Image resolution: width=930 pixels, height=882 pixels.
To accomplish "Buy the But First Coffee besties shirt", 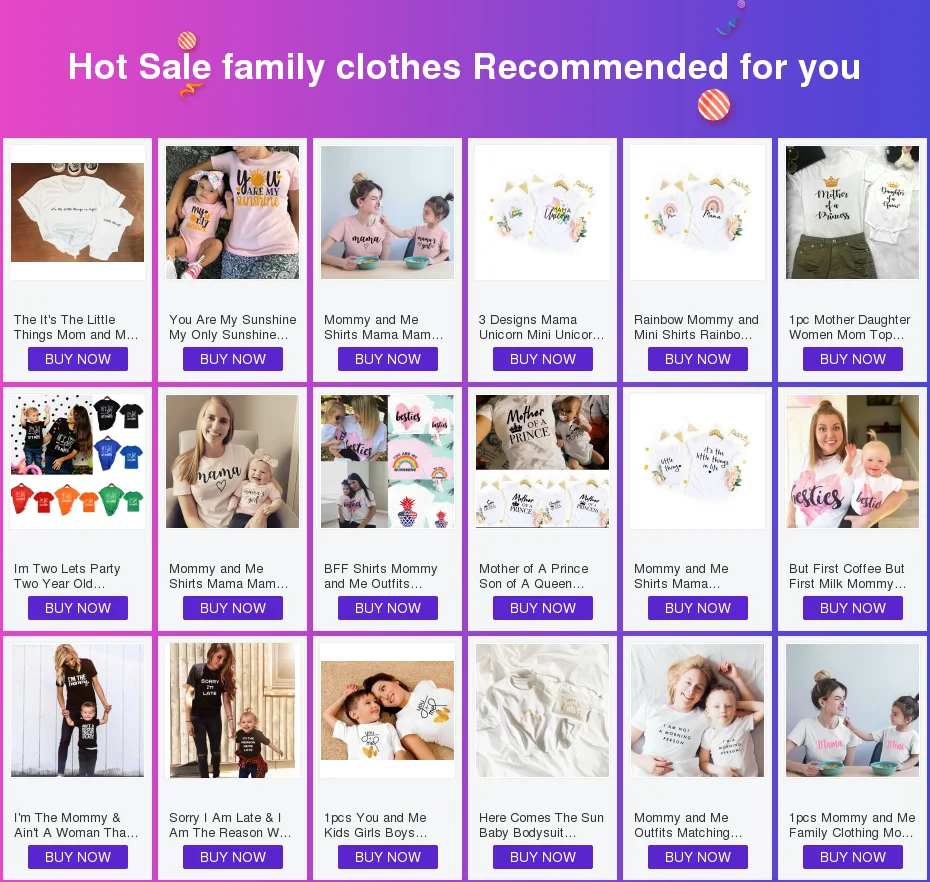I will pyautogui.click(x=853, y=608).
